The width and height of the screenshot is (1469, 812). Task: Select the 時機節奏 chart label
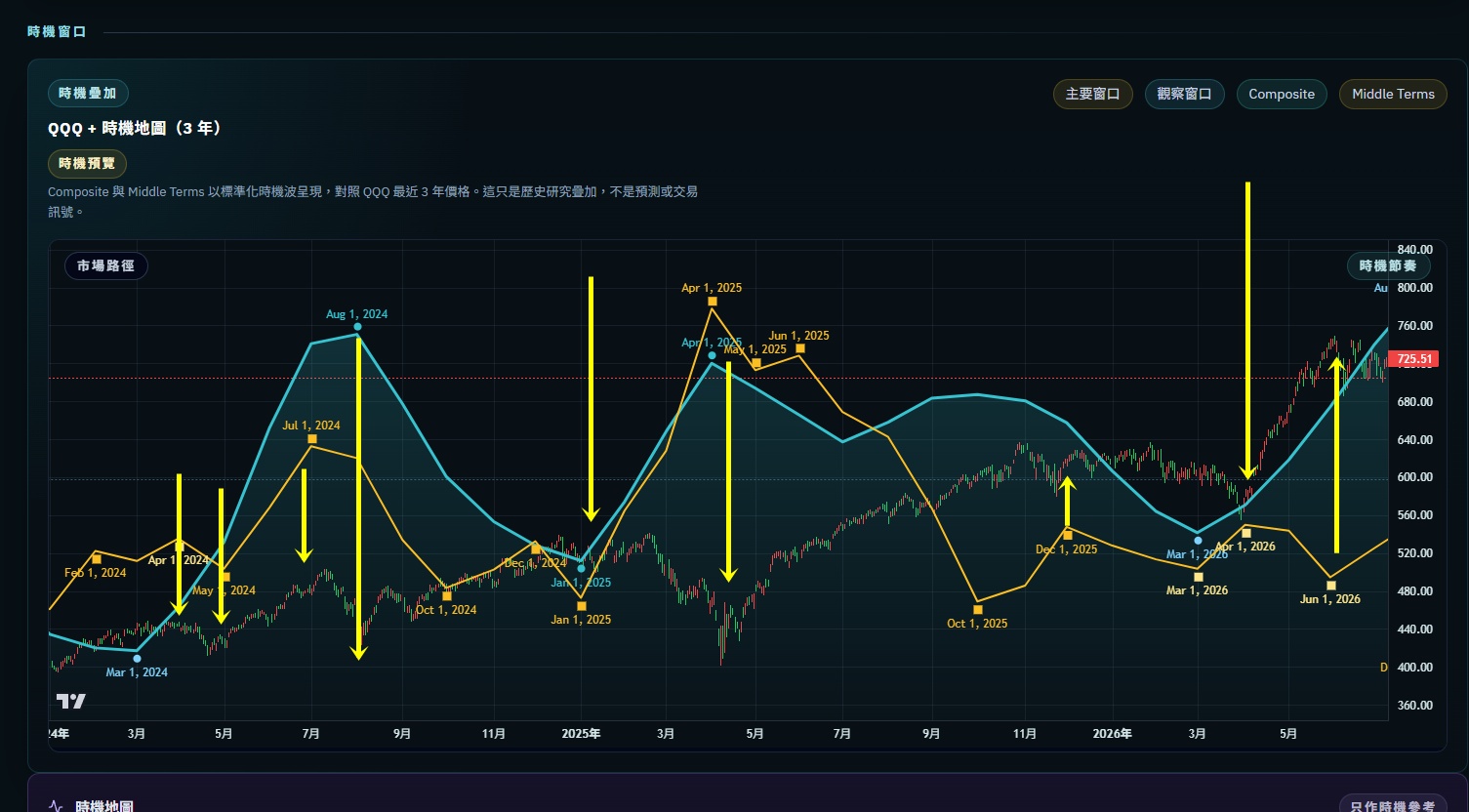pos(1388,265)
